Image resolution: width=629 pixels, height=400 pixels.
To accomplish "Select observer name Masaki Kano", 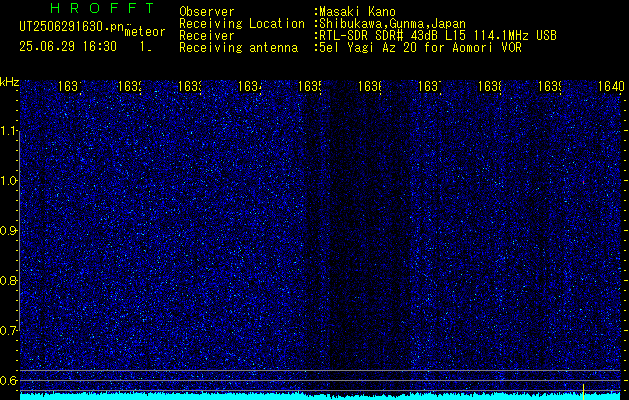I will [x=357, y=12].
